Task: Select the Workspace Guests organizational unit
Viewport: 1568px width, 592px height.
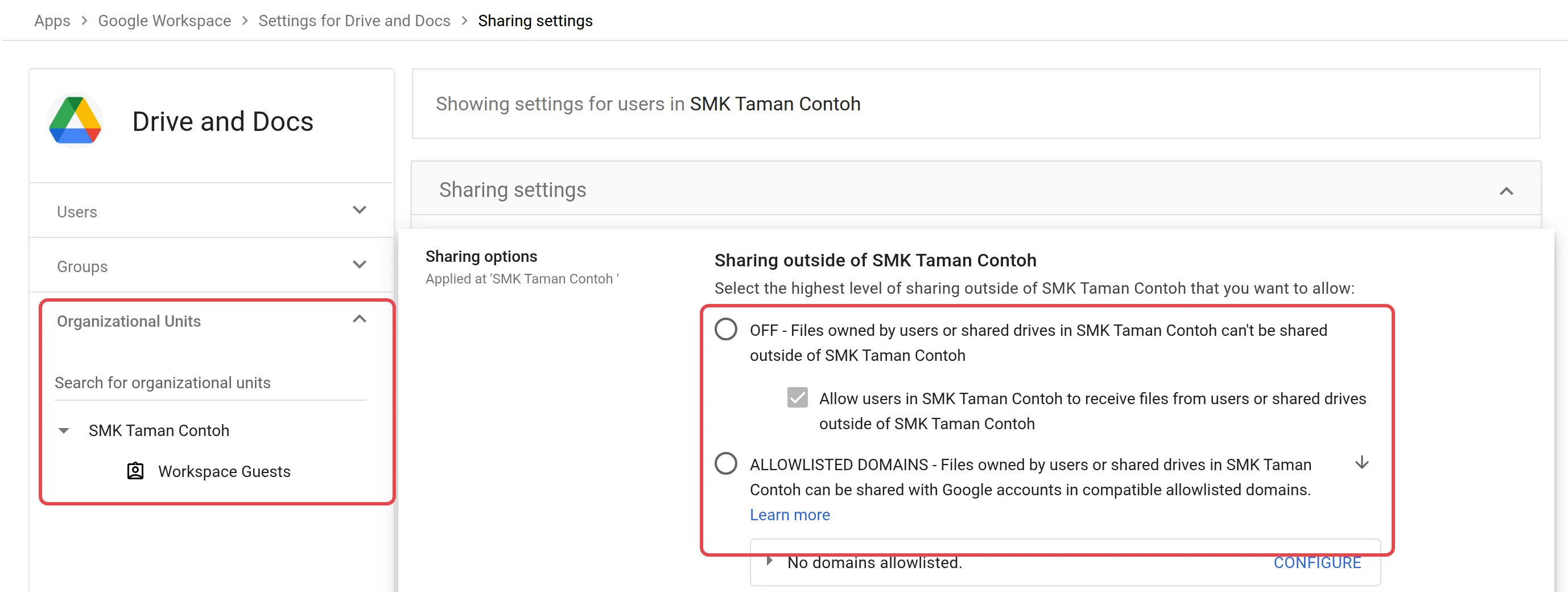Action: click(x=224, y=471)
